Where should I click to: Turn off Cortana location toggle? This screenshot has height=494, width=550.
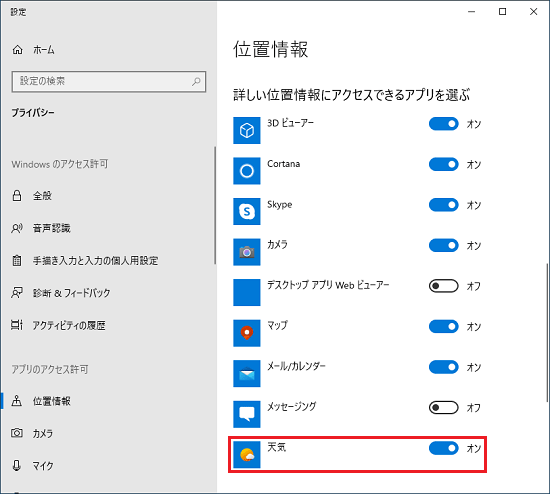click(443, 164)
